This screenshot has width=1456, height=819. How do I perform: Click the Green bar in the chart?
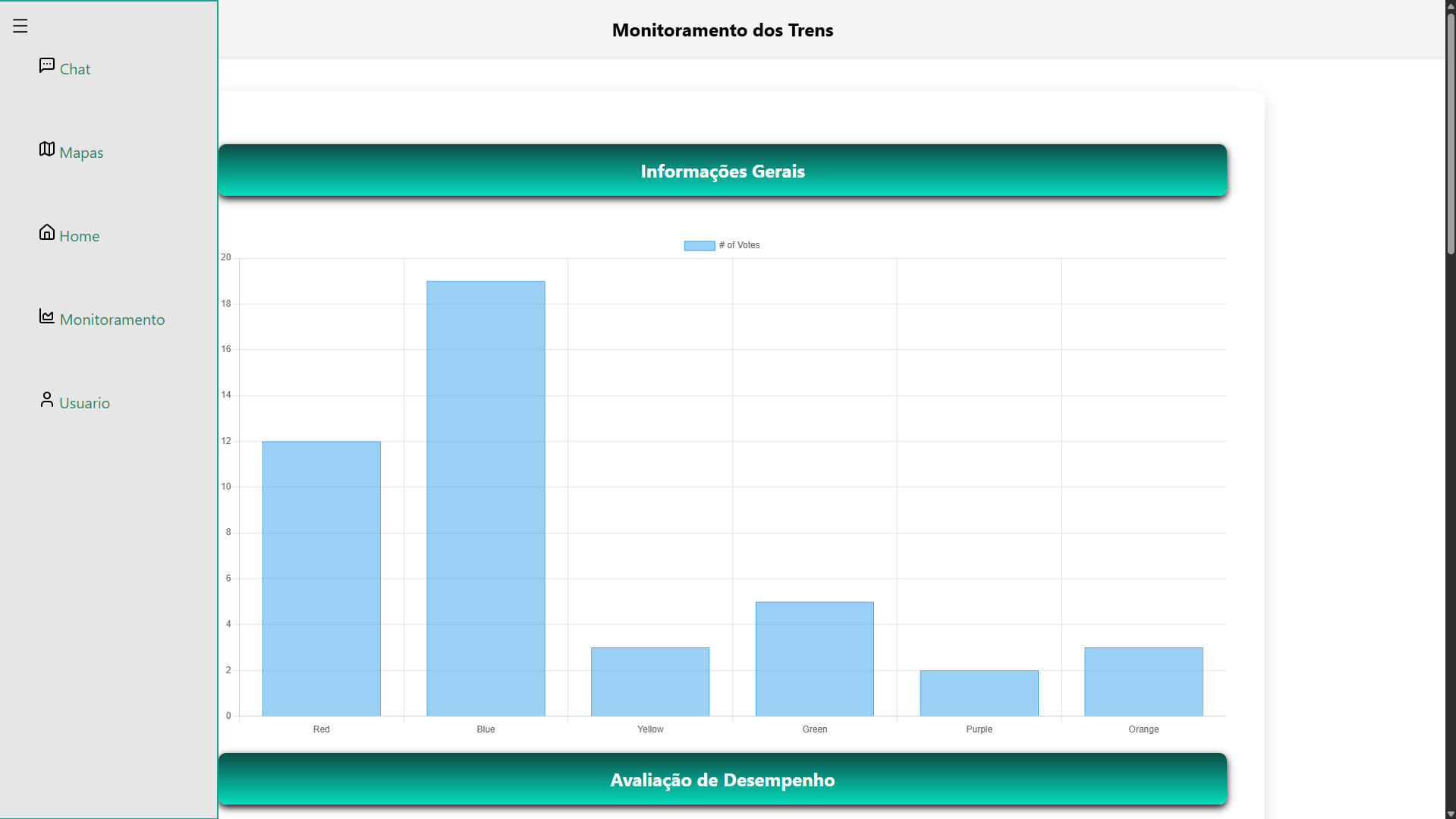pos(814,659)
